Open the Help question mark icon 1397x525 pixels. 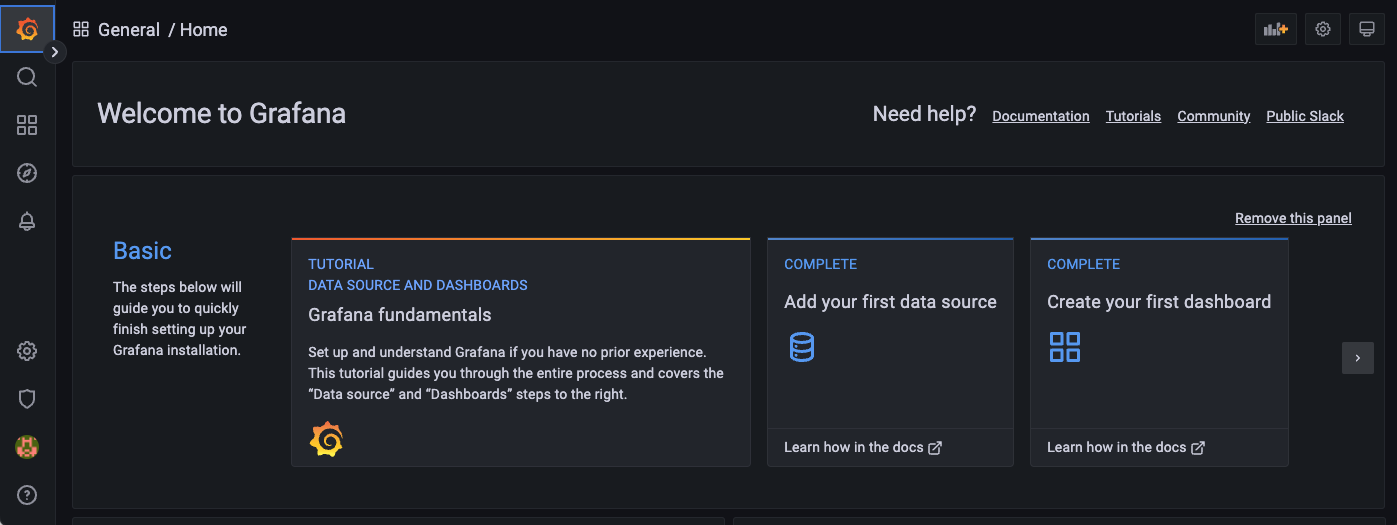tap(27, 494)
